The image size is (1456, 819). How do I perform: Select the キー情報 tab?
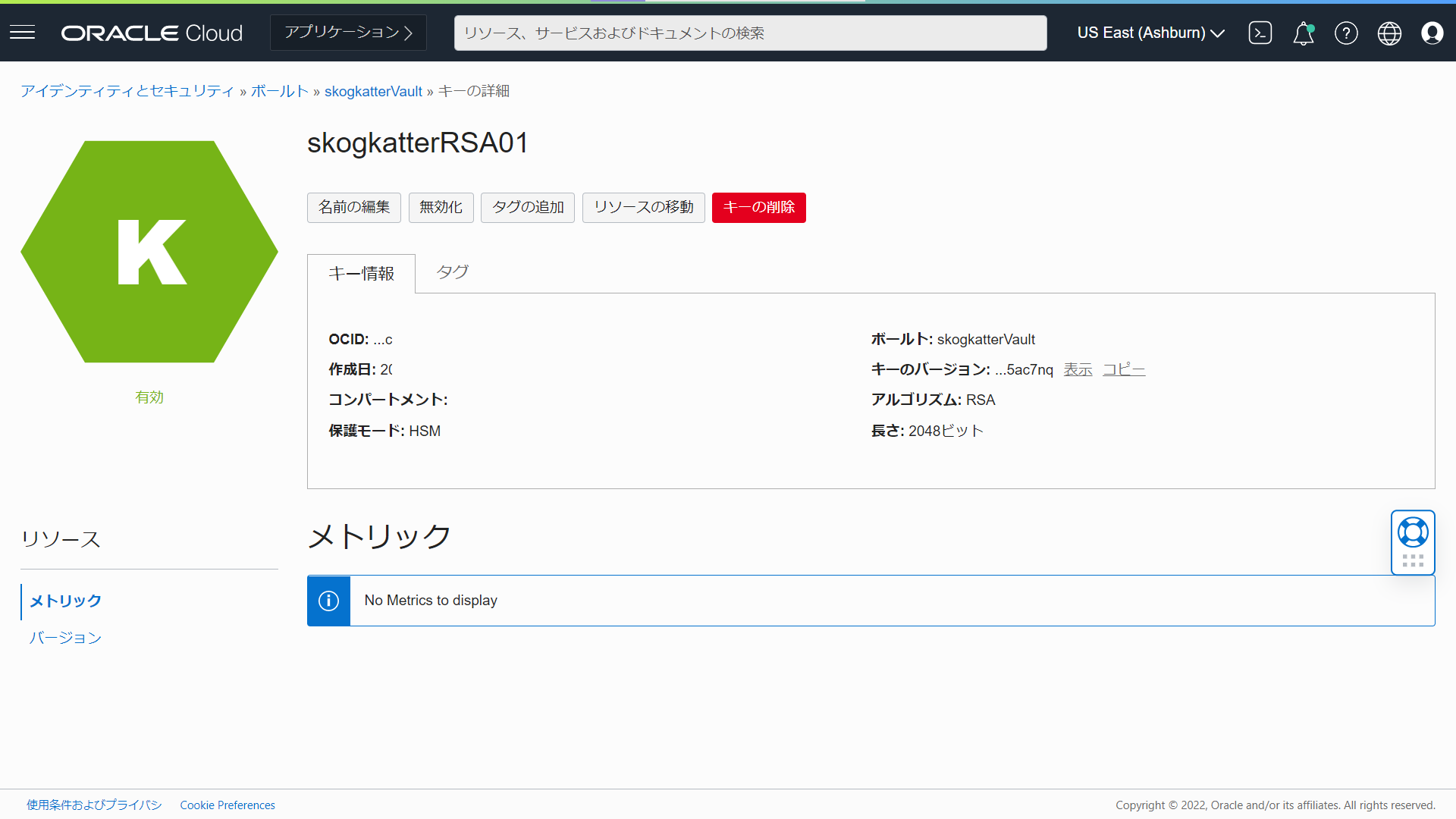[360, 273]
